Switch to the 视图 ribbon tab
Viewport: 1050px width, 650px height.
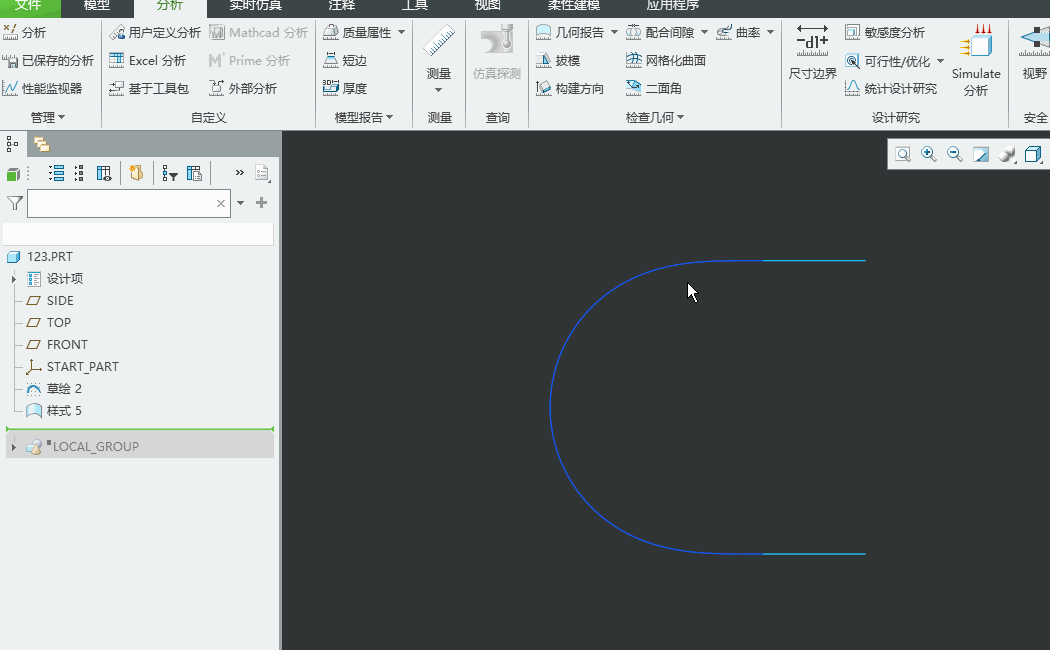[x=488, y=5]
